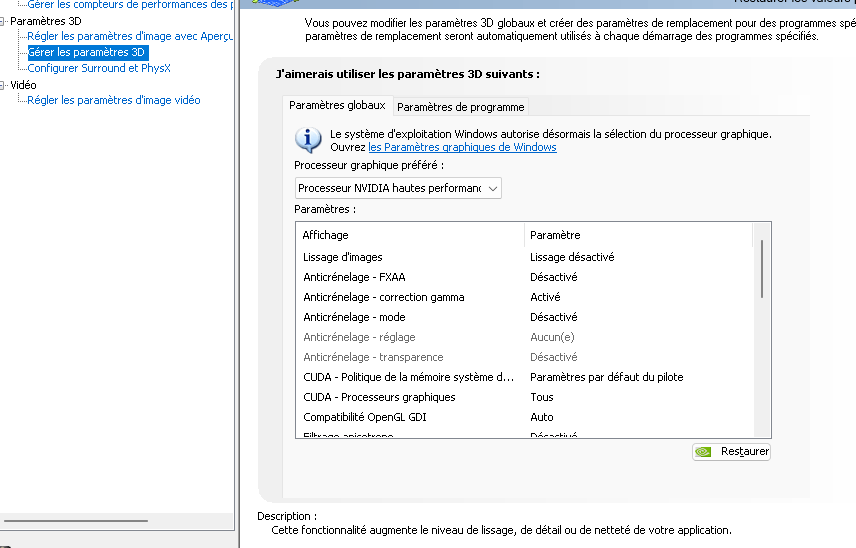856x548 pixels.
Task: Switch to Paramètres globaux tab
Action: tap(337, 105)
